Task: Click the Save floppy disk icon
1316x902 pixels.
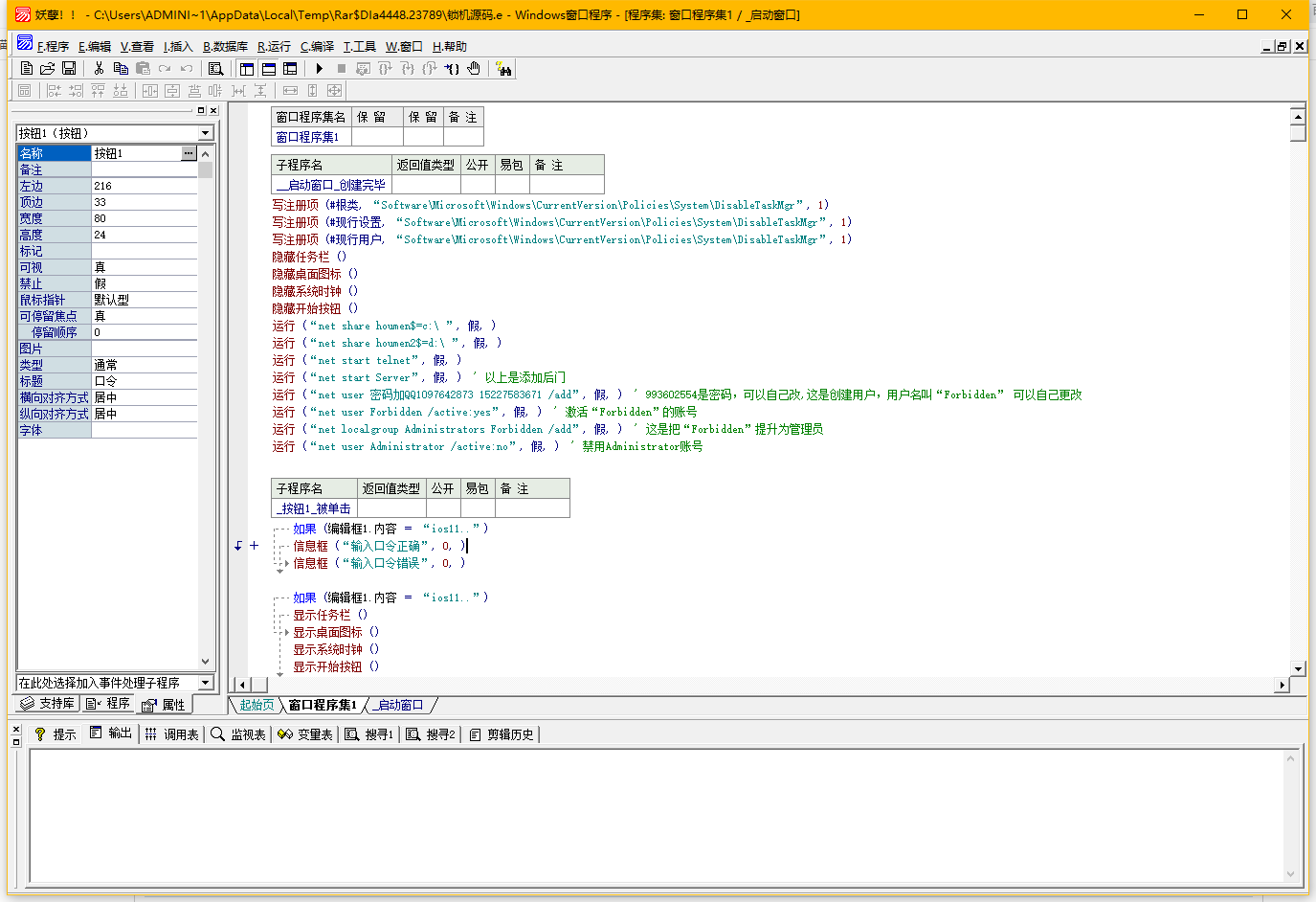Action: pyautogui.click(x=69, y=68)
